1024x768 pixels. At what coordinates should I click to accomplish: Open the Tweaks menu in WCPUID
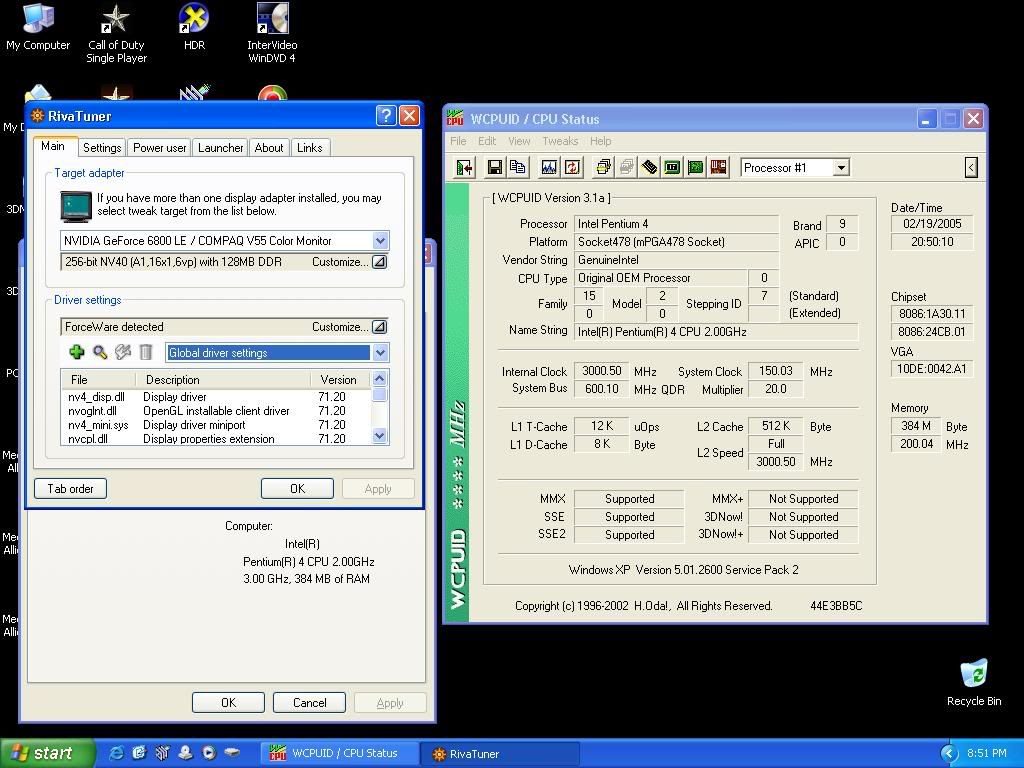click(560, 141)
